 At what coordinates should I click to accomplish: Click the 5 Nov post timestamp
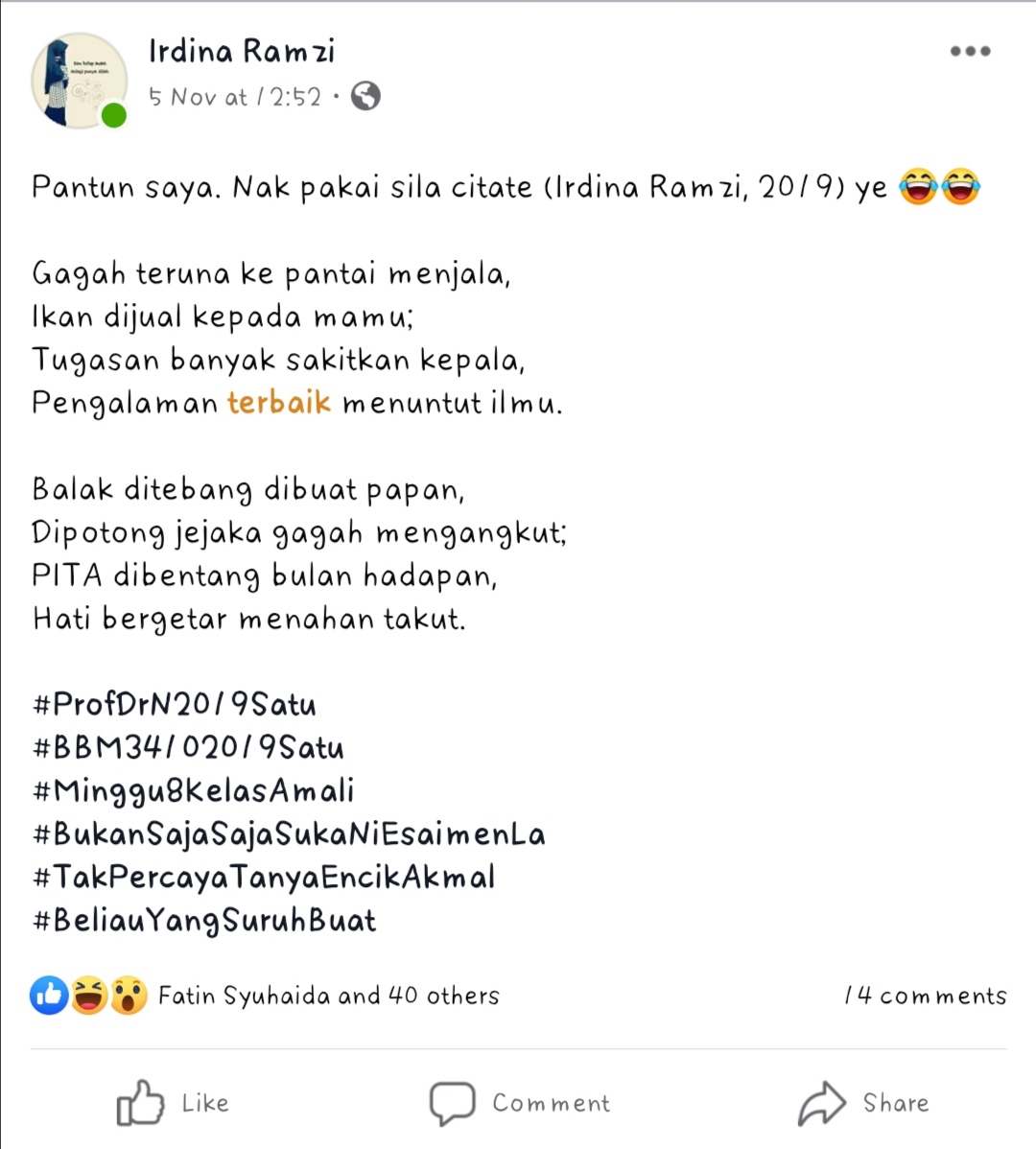point(235,97)
